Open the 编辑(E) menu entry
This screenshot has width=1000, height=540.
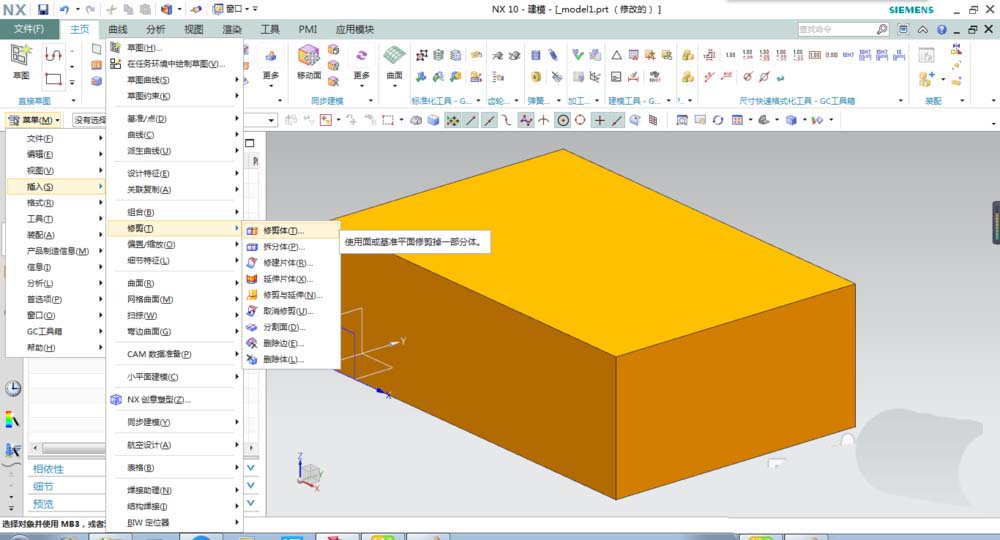point(55,154)
